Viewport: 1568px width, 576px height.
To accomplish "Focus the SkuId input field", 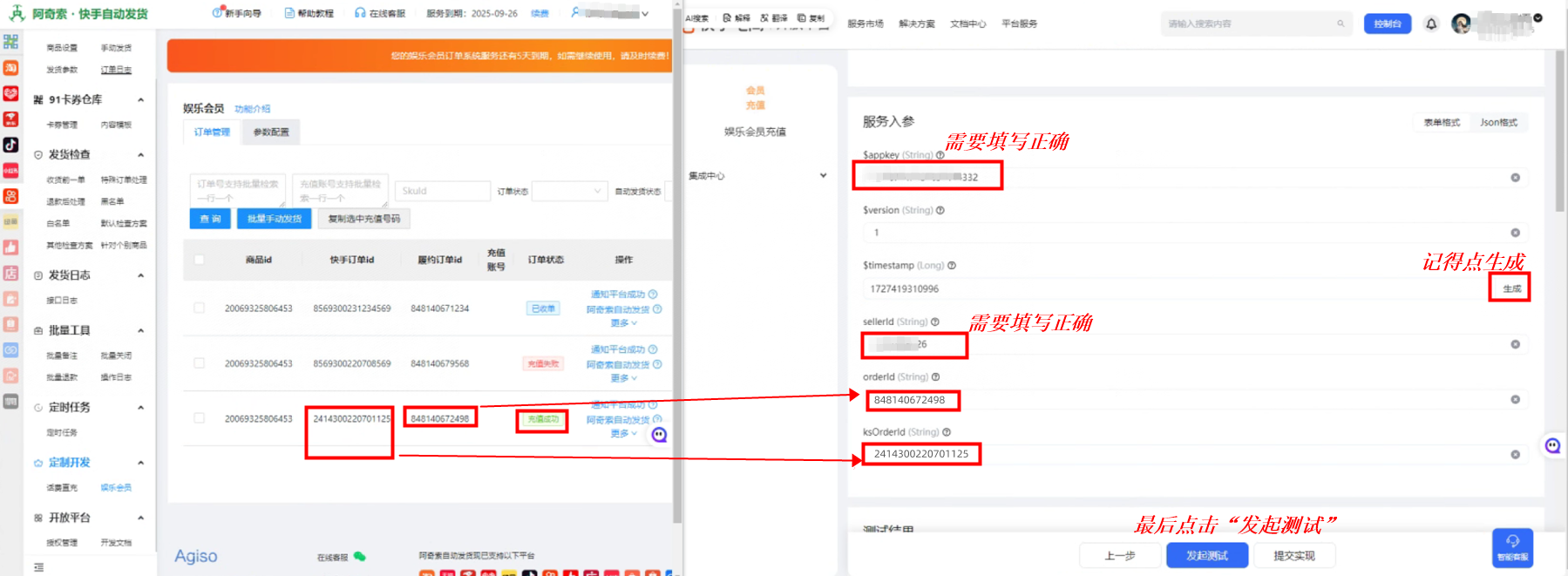I will click(443, 191).
